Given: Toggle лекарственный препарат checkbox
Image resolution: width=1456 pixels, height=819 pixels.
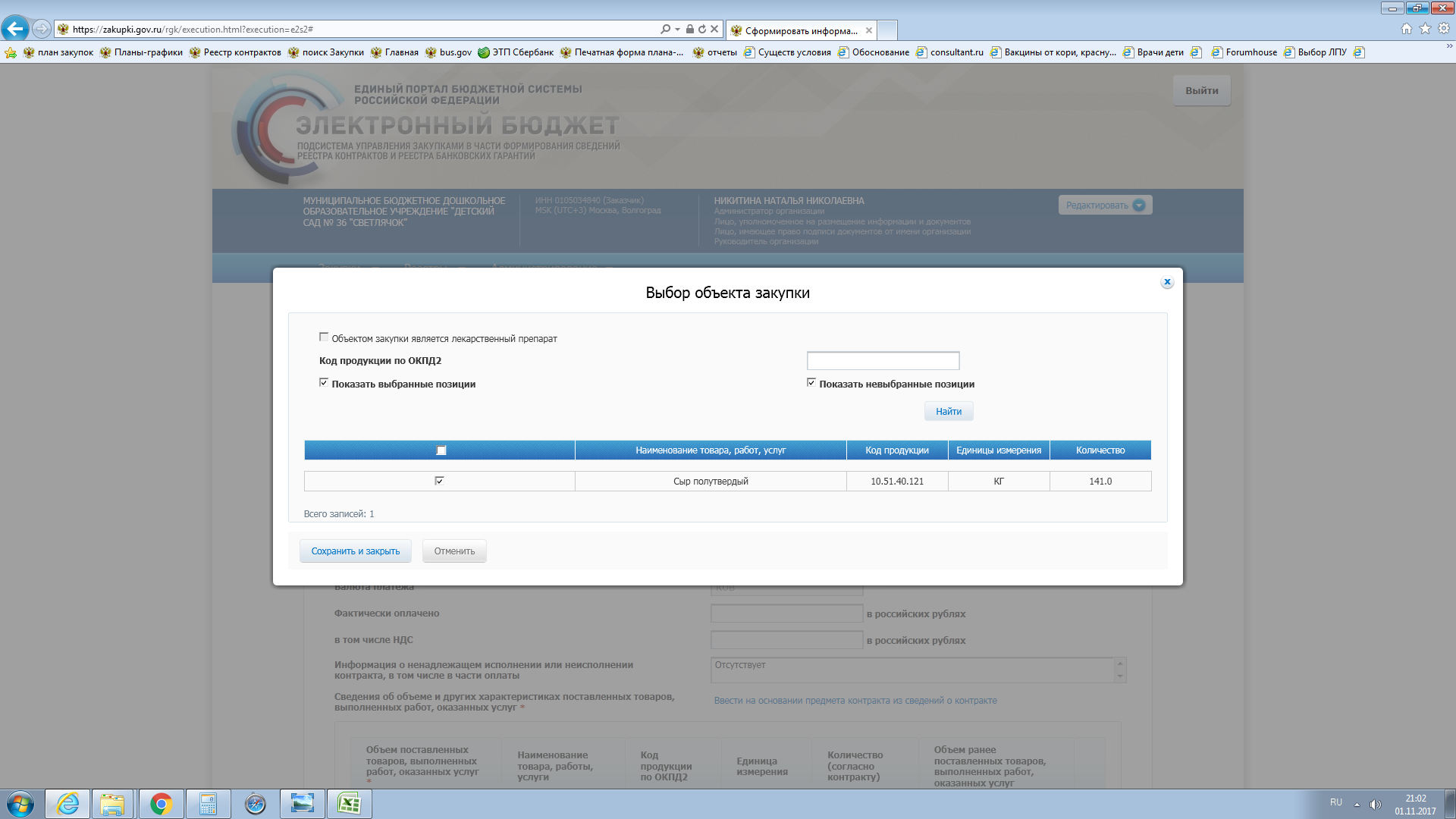Looking at the screenshot, I should 324,337.
